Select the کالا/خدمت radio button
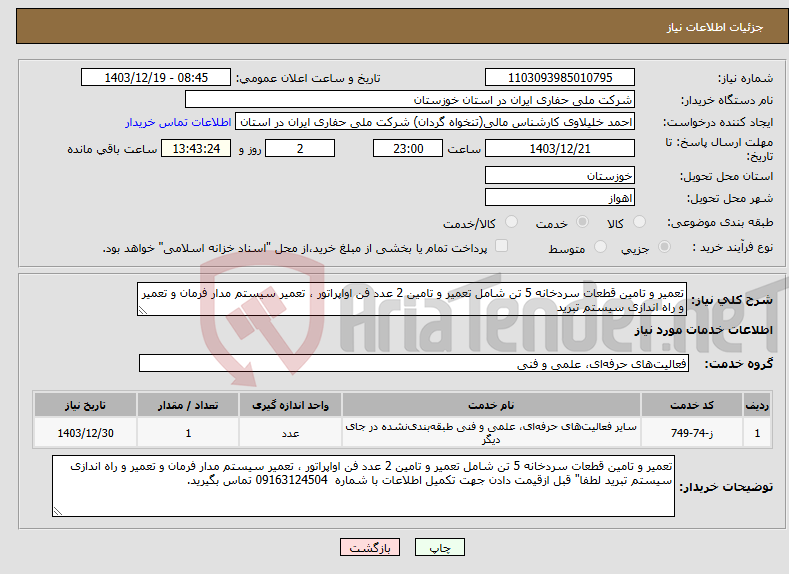Image resolution: width=789 pixels, height=574 pixels. coord(511,222)
